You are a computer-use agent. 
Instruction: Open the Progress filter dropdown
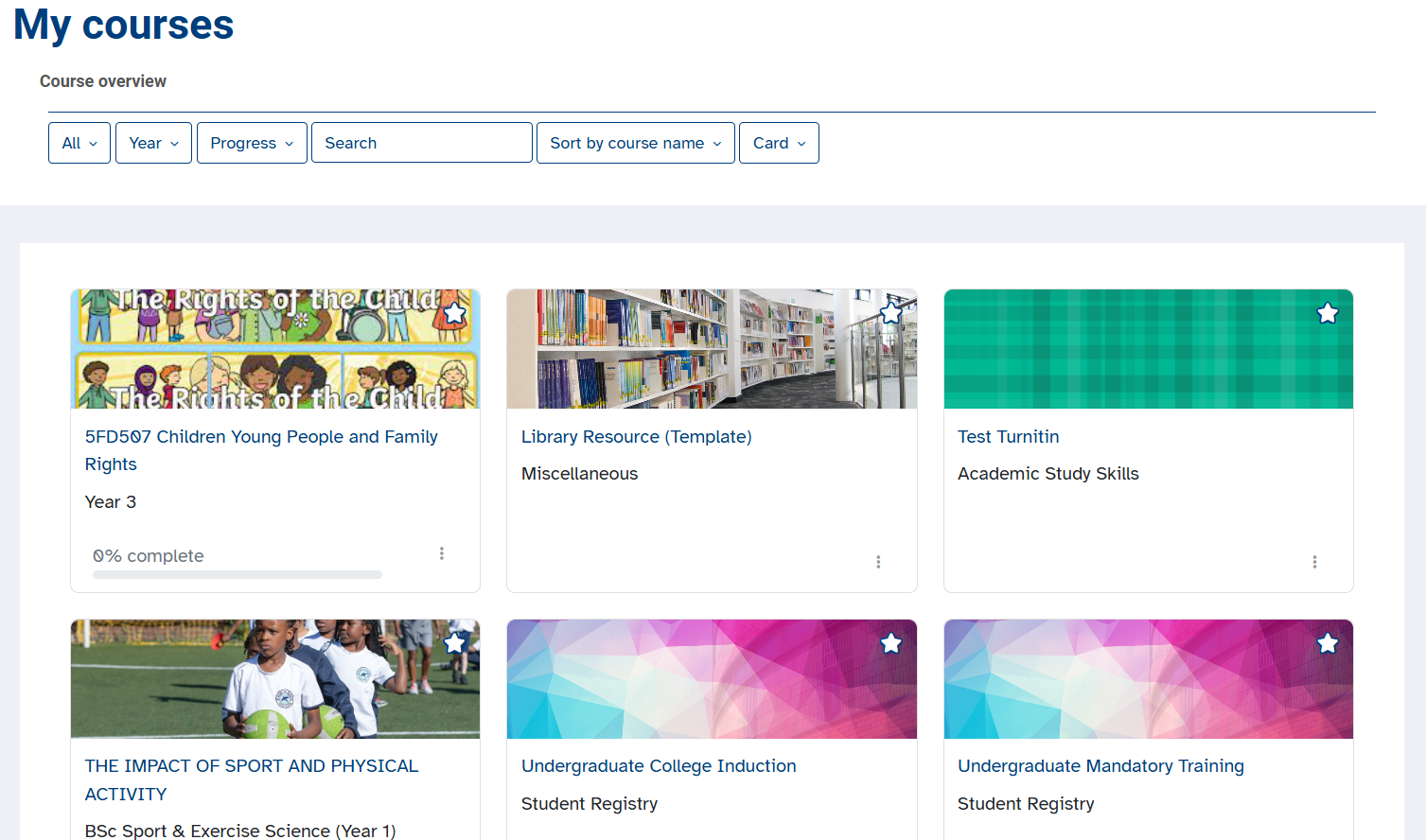coord(252,142)
